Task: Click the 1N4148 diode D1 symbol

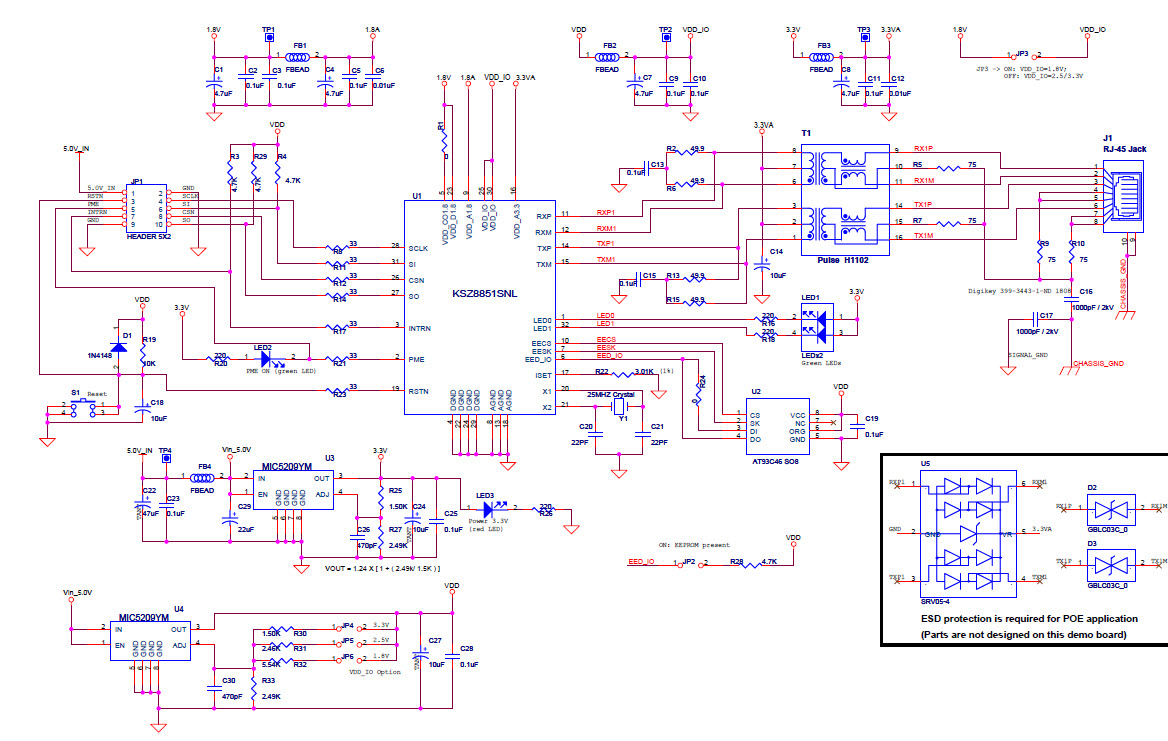Action: click(120, 345)
